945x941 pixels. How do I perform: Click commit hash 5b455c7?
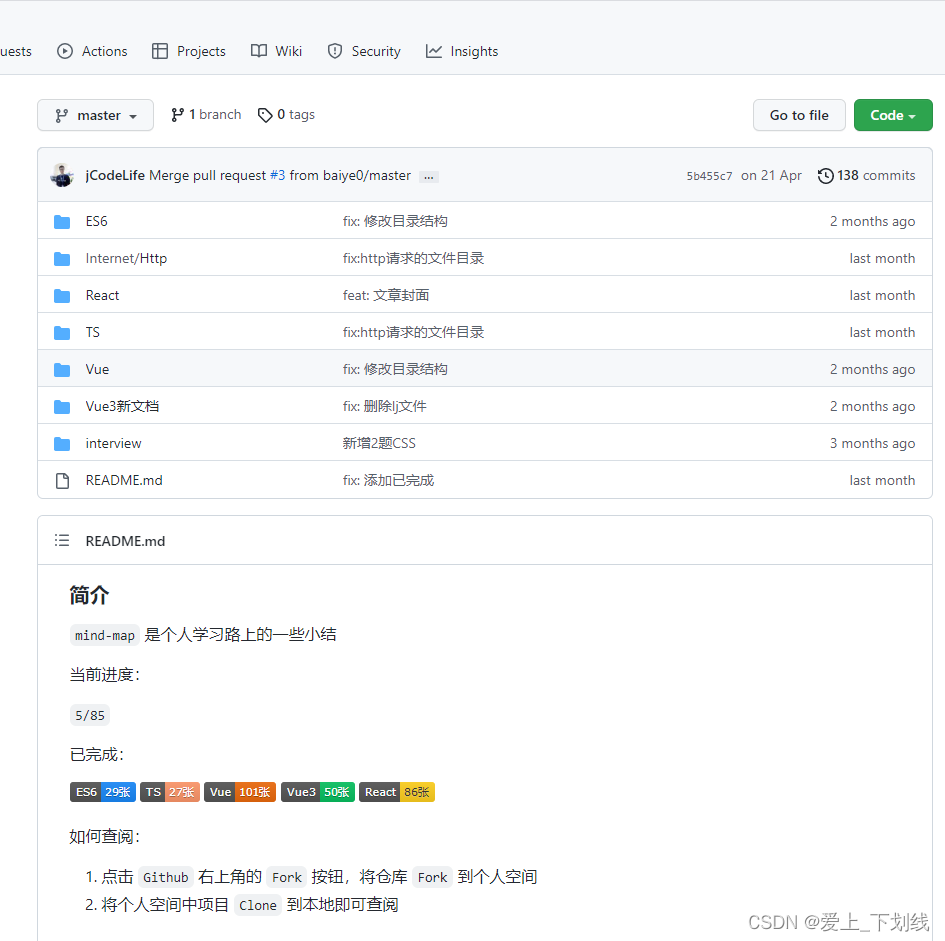[708, 175]
